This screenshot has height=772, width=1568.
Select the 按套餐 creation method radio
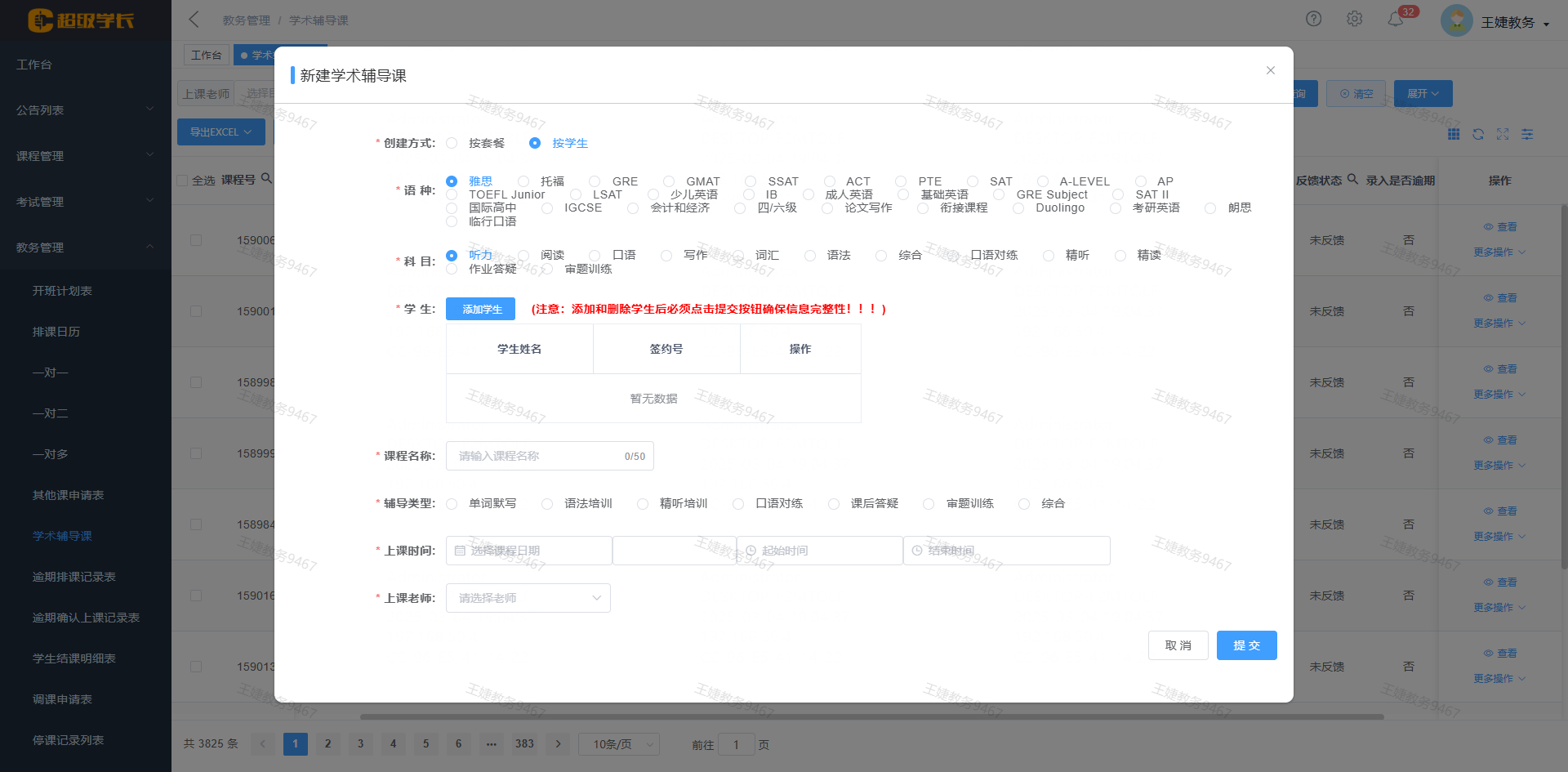pyautogui.click(x=452, y=143)
